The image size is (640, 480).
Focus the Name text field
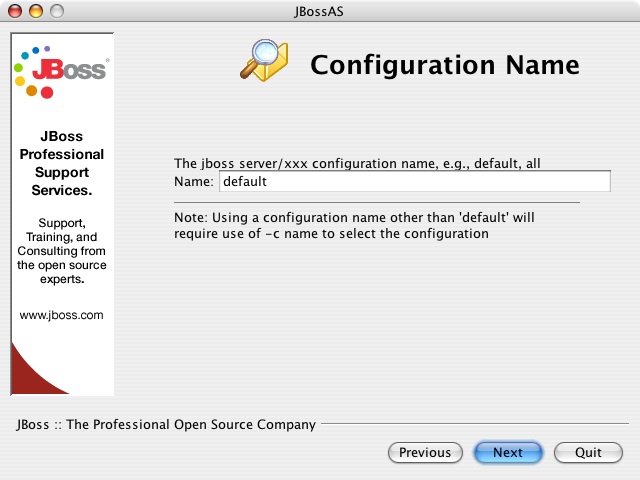[x=414, y=182]
